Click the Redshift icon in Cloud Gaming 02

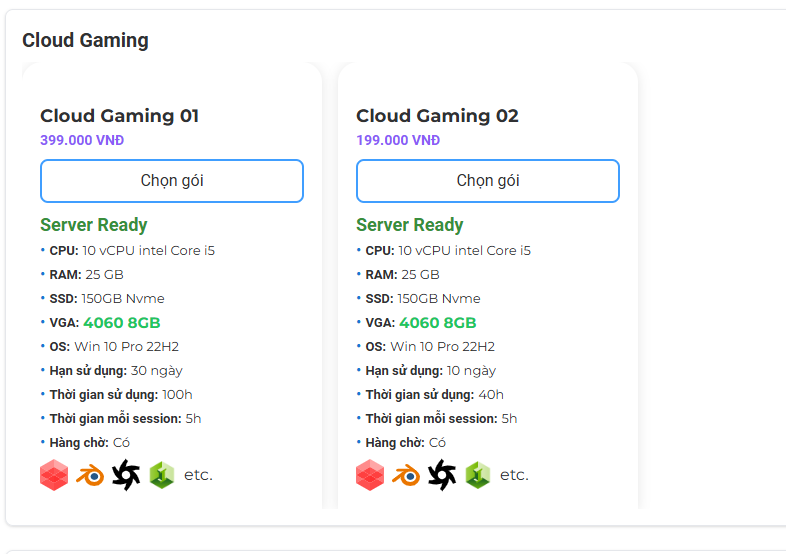point(370,475)
